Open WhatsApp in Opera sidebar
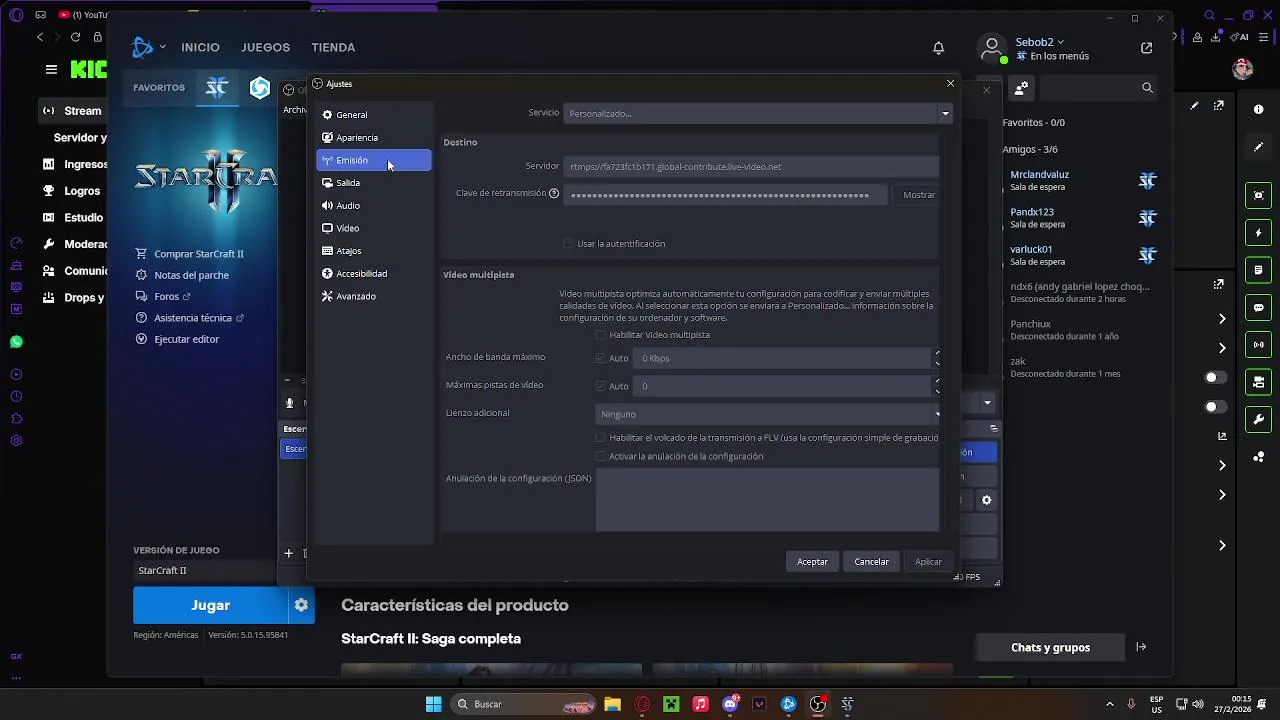The height and width of the screenshot is (720, 1280). pos(16,342)
